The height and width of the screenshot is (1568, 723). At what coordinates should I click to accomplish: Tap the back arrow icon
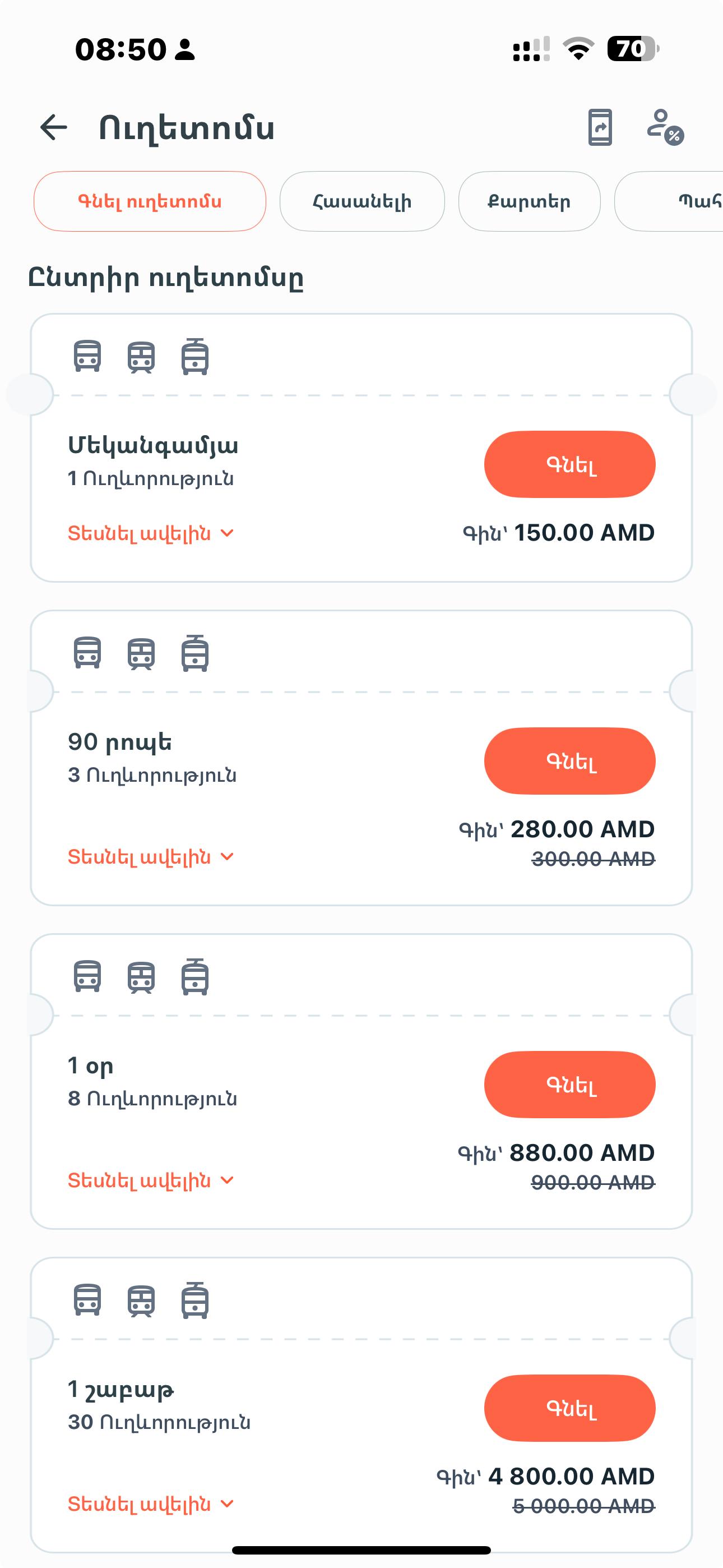point(54,128)
